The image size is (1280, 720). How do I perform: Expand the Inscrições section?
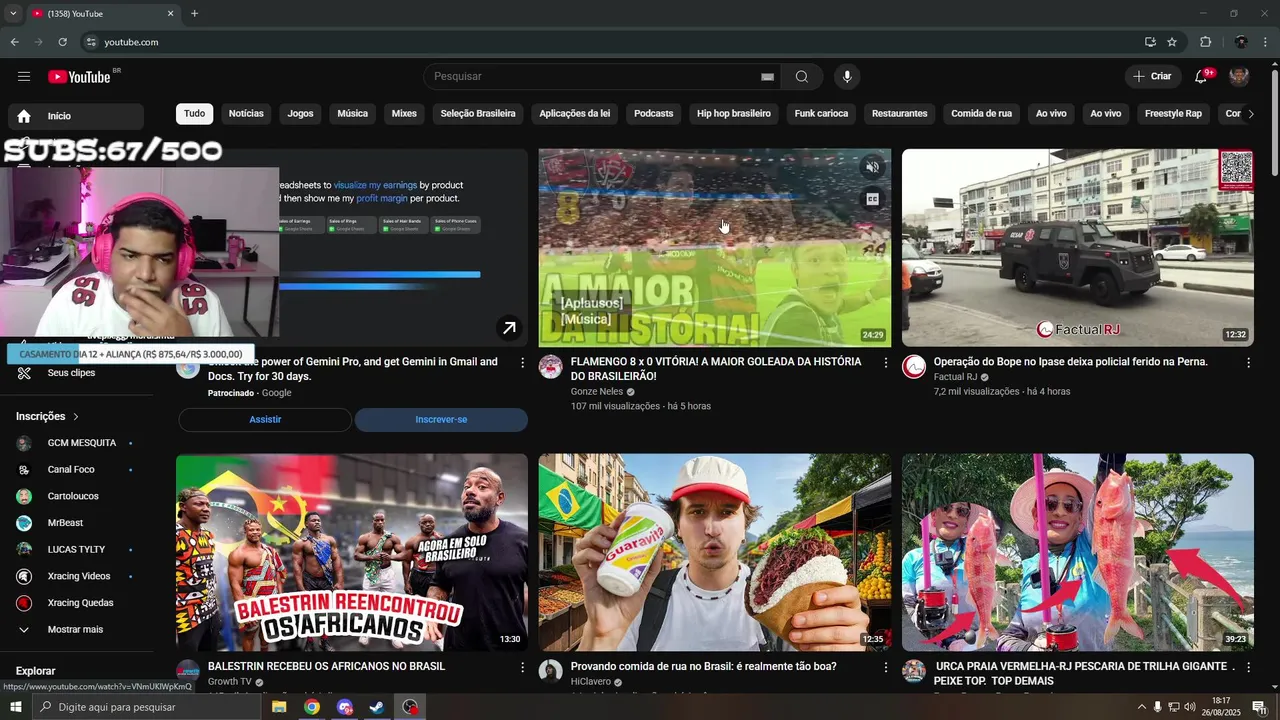coord(47,416)
